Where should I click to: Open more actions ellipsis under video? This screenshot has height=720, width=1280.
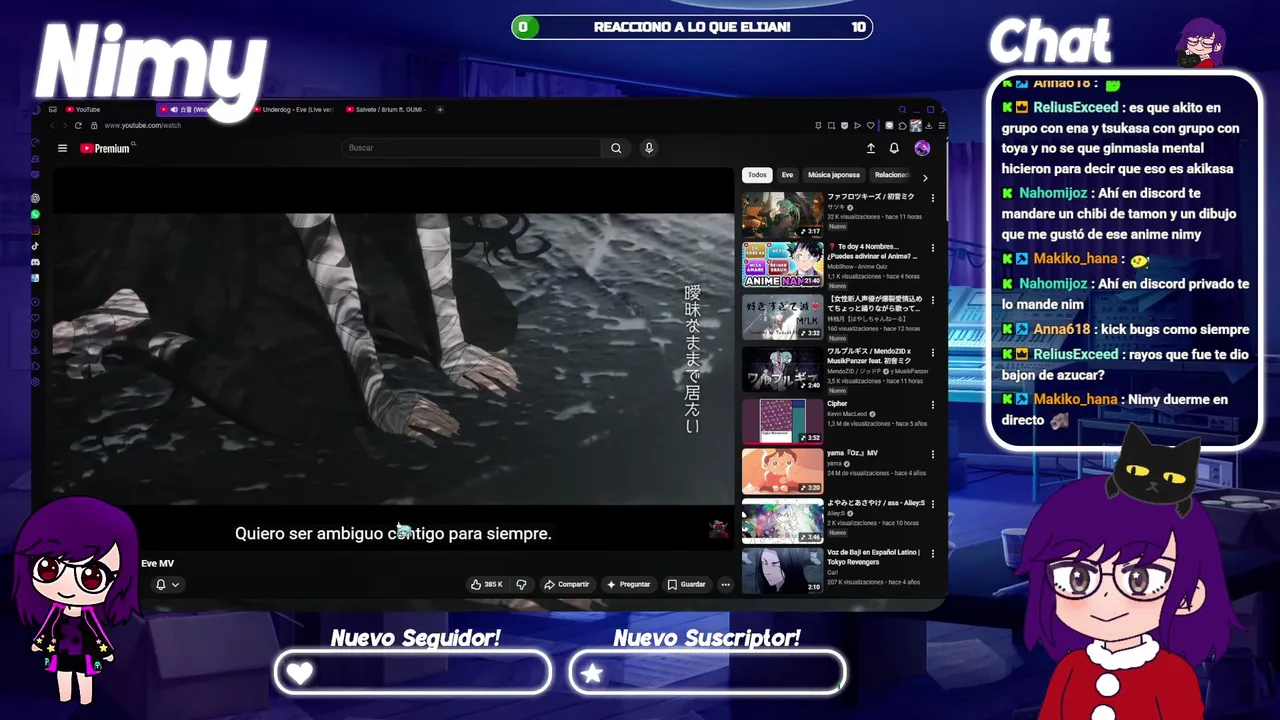coord(725,584)
